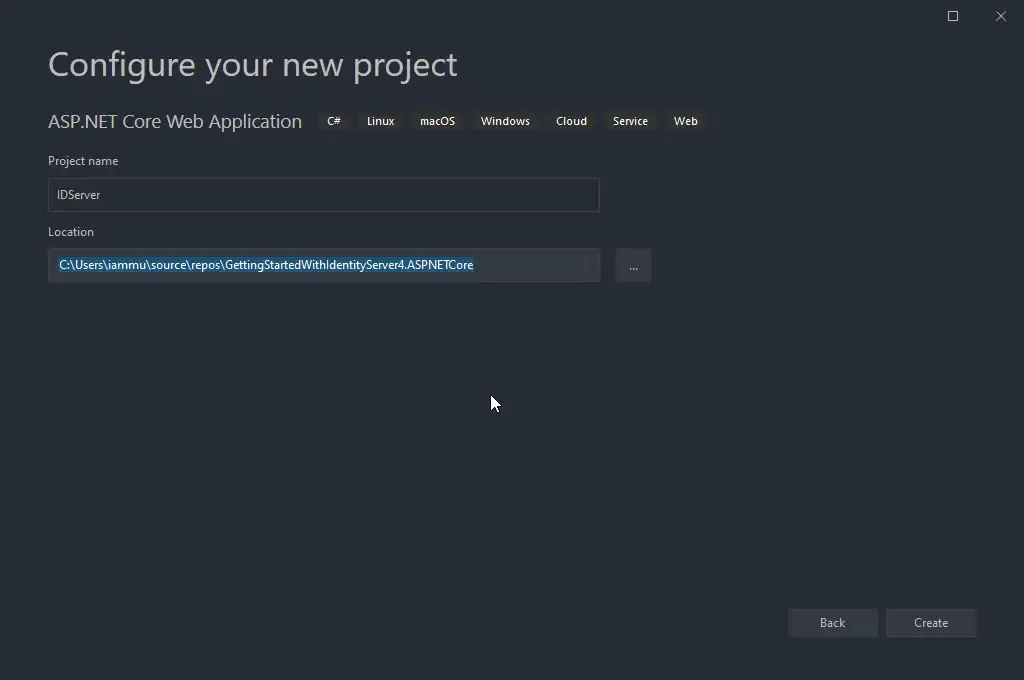Click the ASP.NET Core Web Application heading
Image resolution: width=1024 pixels, height=680 pixels.
(174, 120)
